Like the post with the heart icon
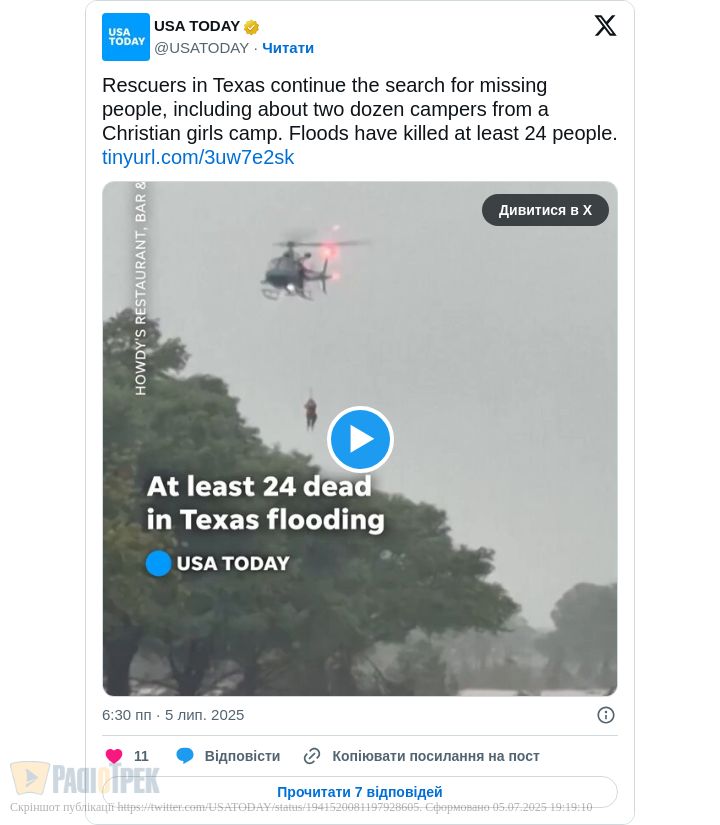The height and width of the screenshot is (825, 720). tap(114, 756)
